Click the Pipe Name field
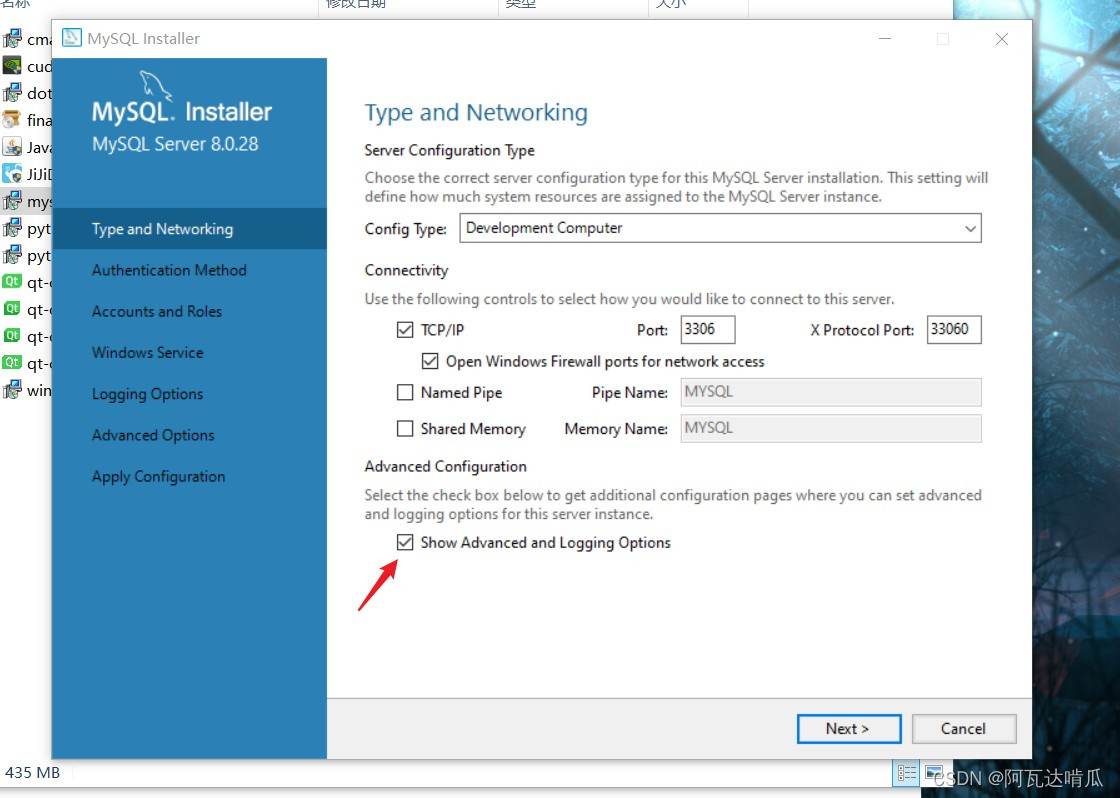This screenshot has width=1120, height=798. pos(831,392)
